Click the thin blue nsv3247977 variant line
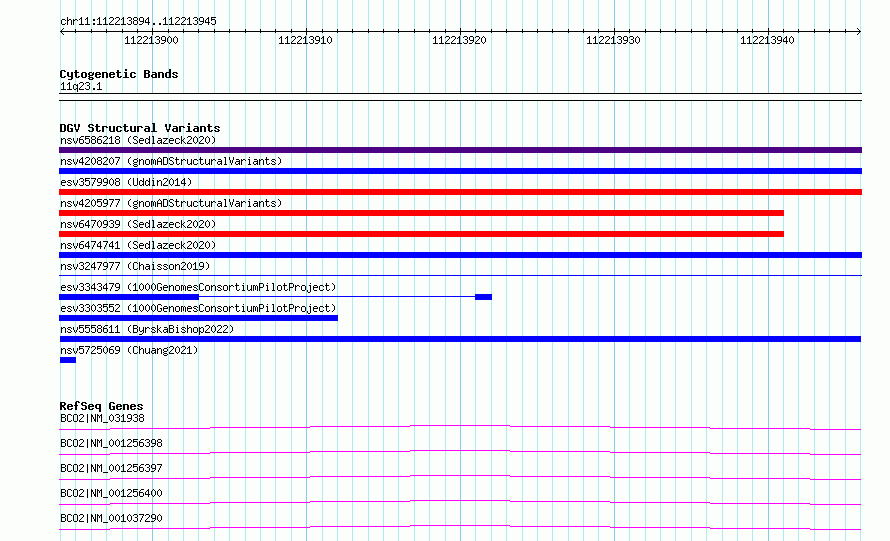Screen dimensions: 890x541 [x=460, y=276]
